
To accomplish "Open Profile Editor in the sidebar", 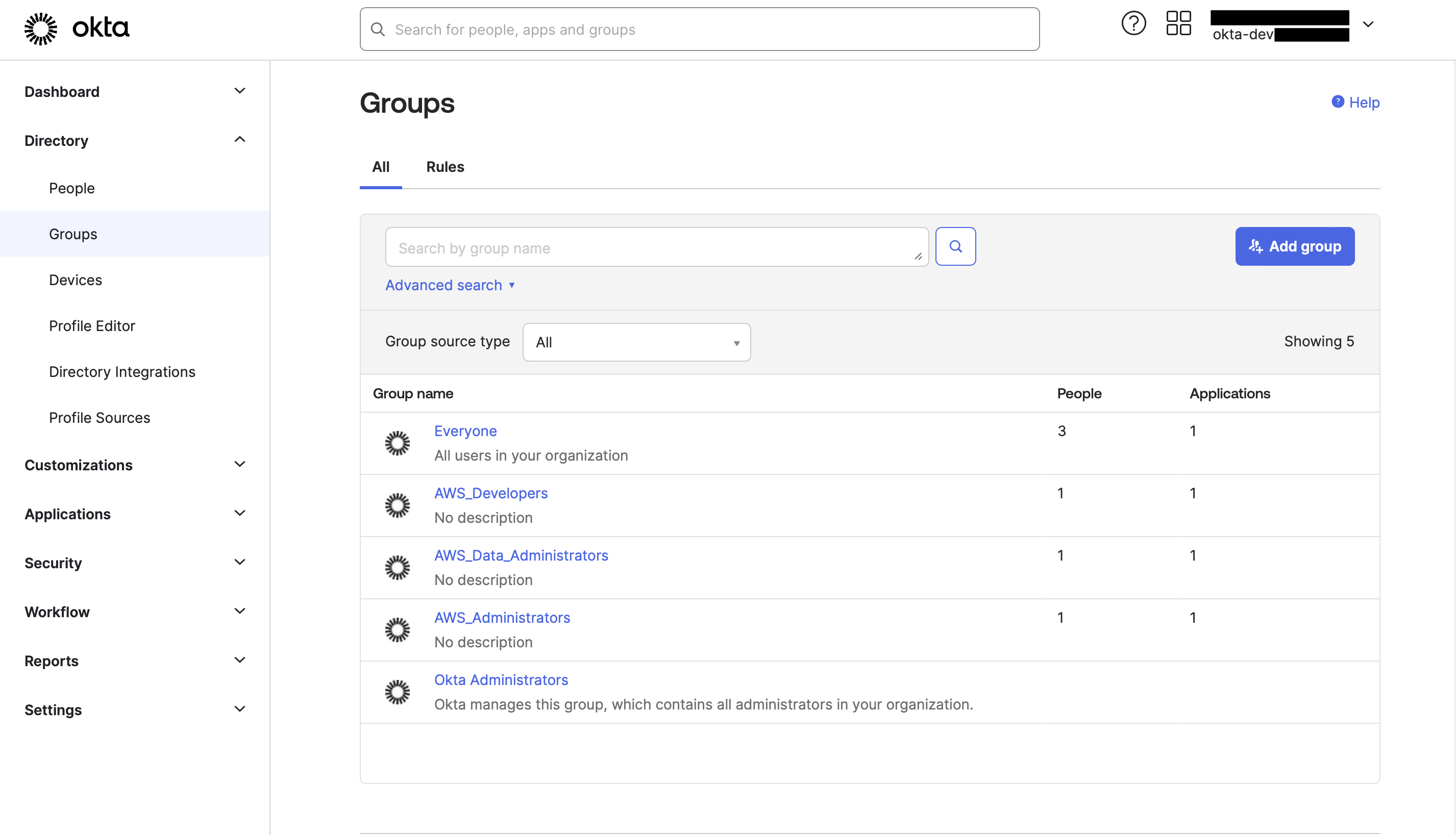I will coord(135,326).
